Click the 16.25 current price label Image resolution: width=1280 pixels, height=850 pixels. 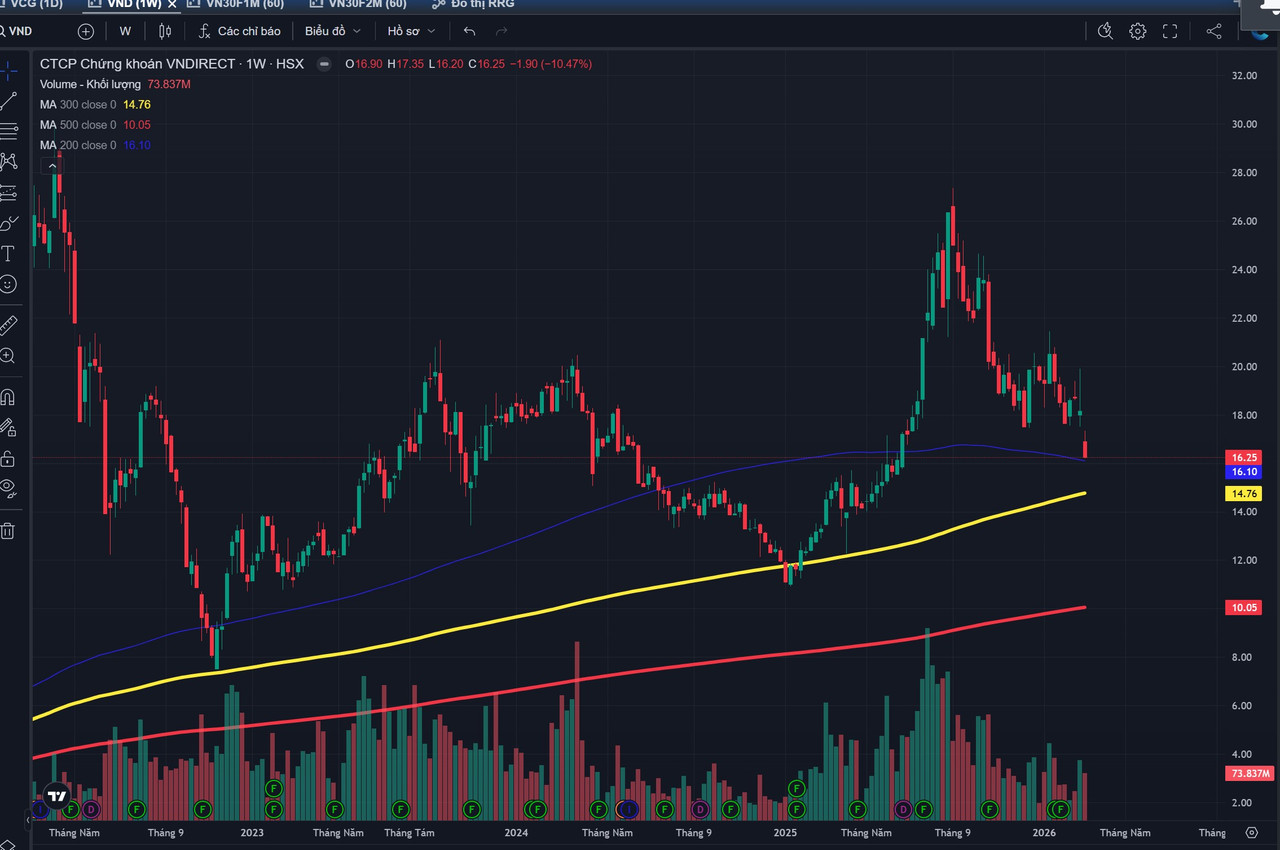pyautogui.click(x=1245, y=457)
